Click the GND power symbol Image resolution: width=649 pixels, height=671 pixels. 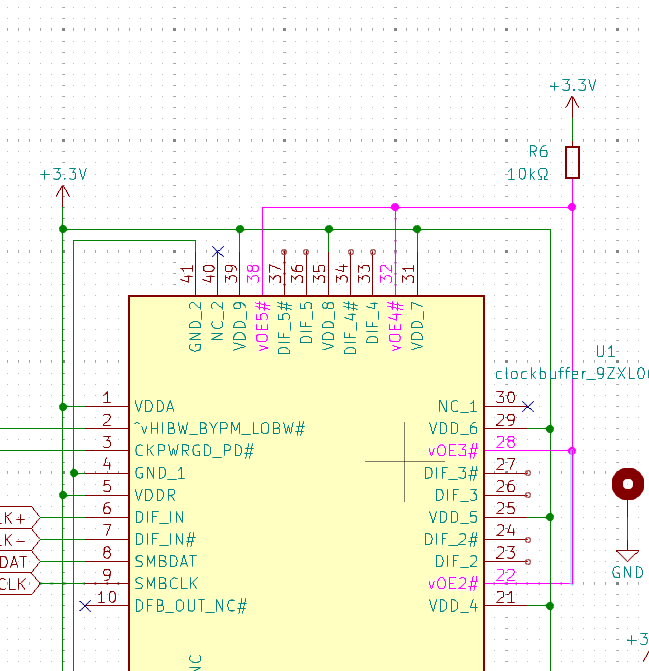[627, 558]
